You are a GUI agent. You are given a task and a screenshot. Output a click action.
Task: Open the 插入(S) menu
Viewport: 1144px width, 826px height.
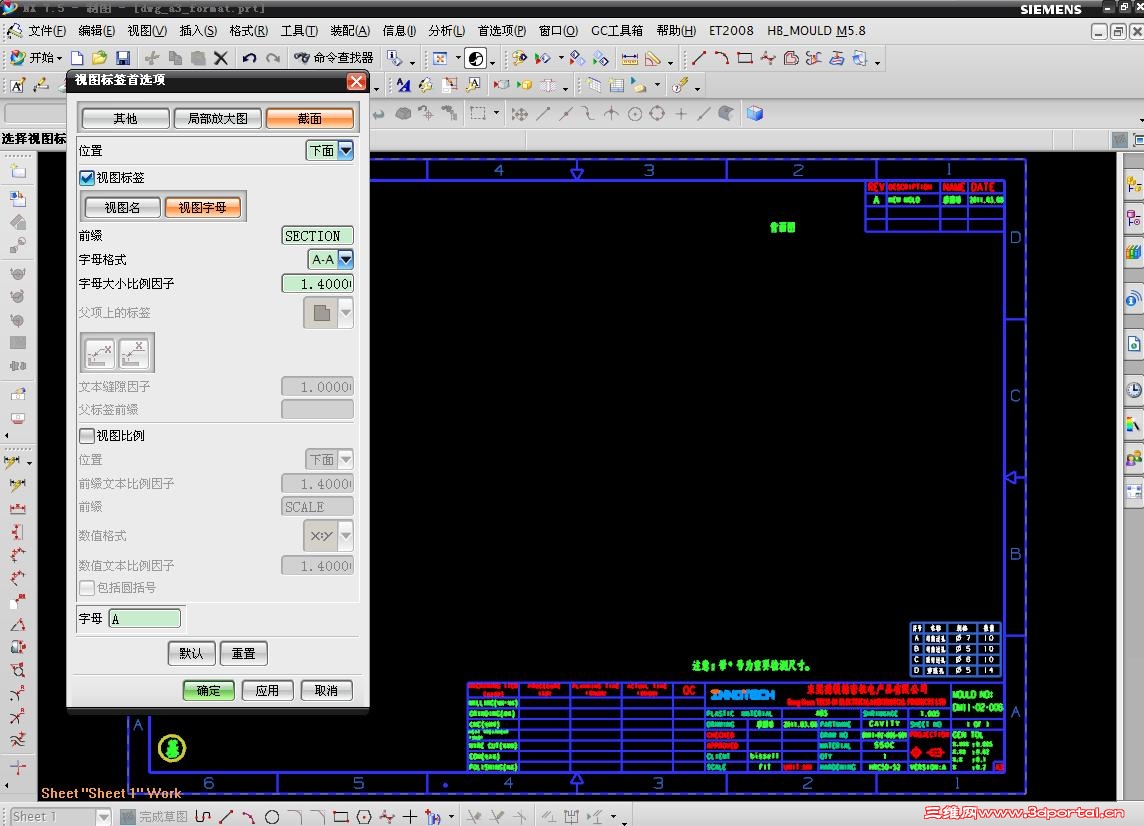[x=198, y=31]
